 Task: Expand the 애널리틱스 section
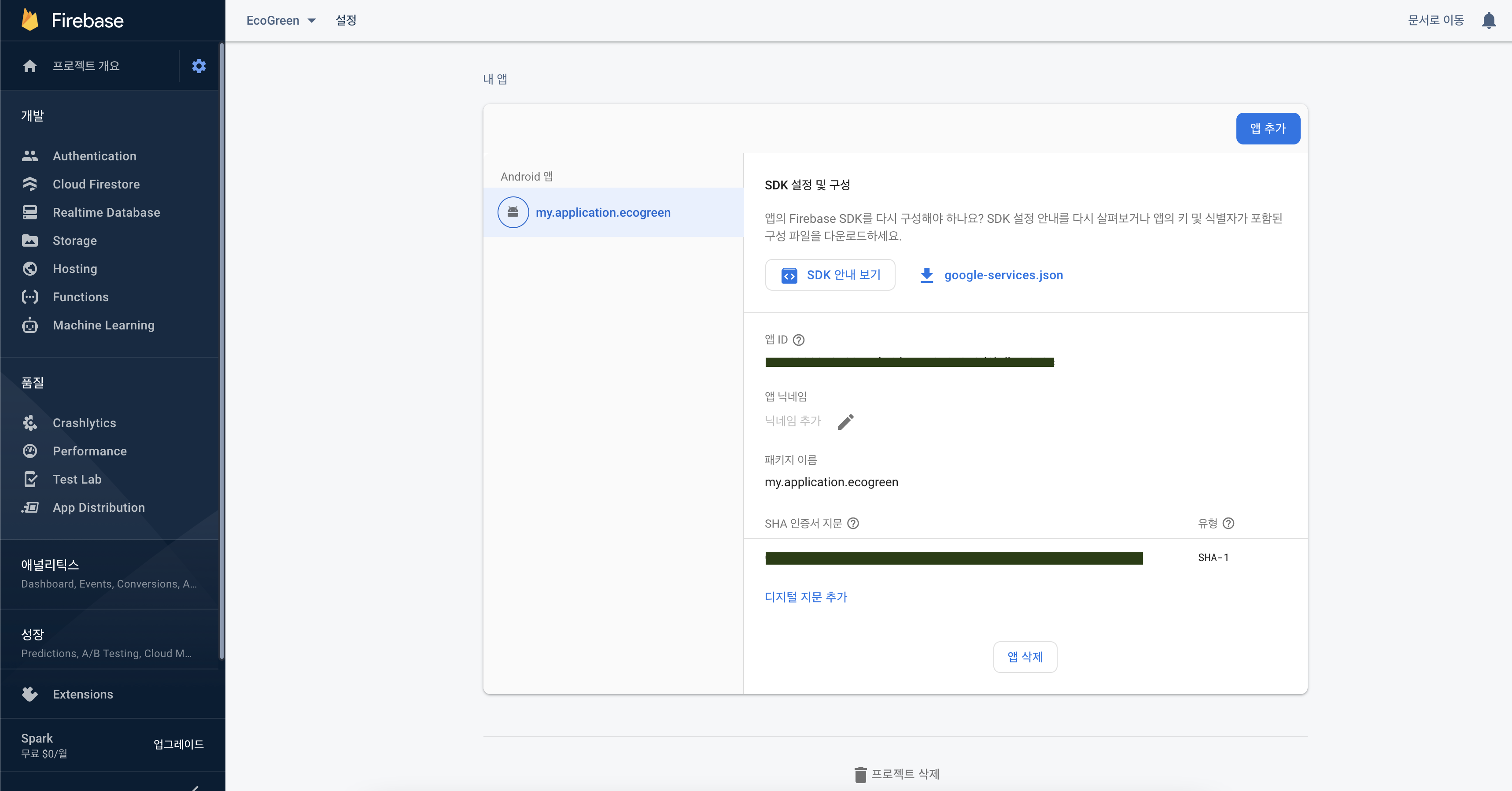coord(110,574)
